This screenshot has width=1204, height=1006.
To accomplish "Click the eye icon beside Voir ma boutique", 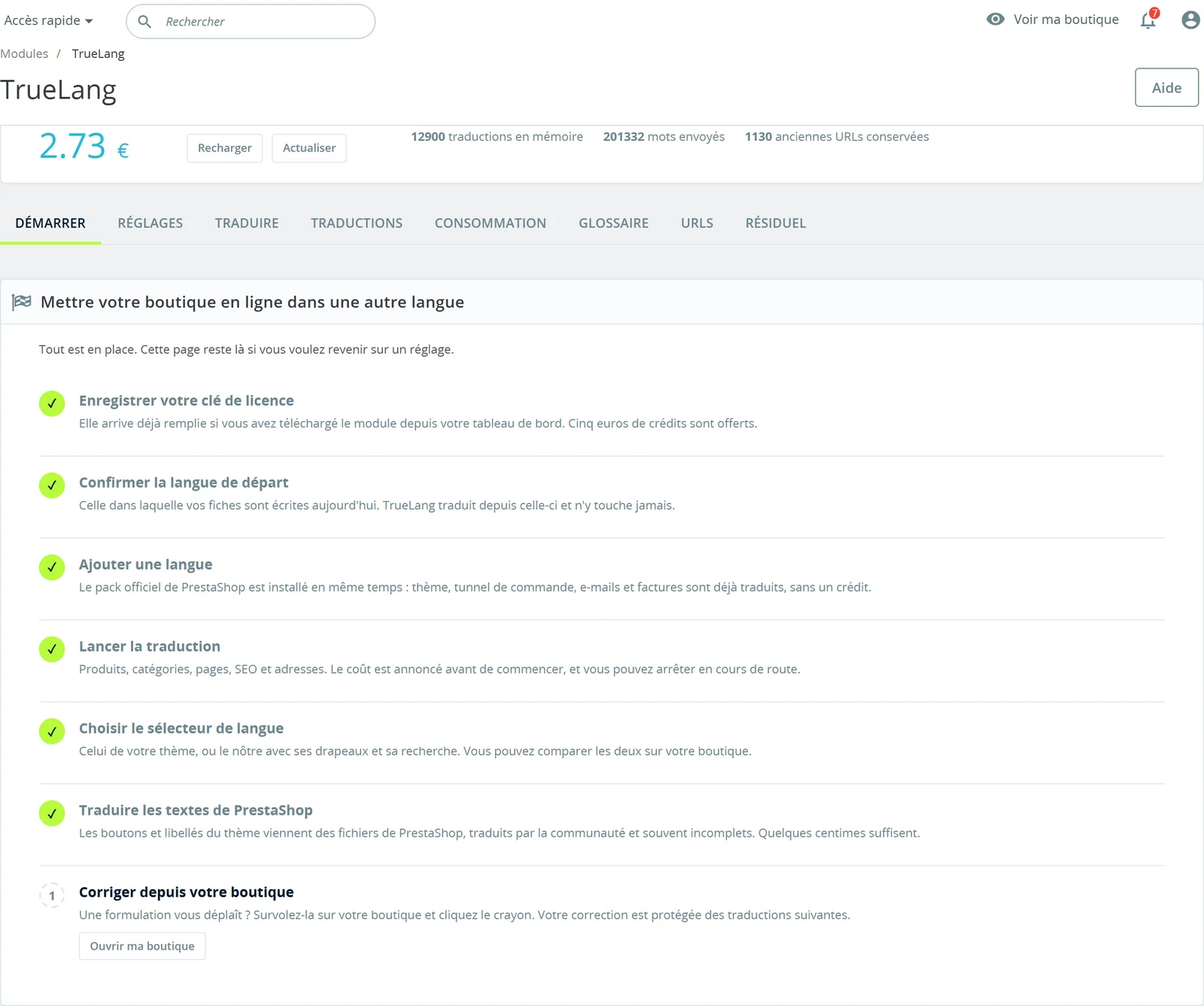I will click(996, 20).
